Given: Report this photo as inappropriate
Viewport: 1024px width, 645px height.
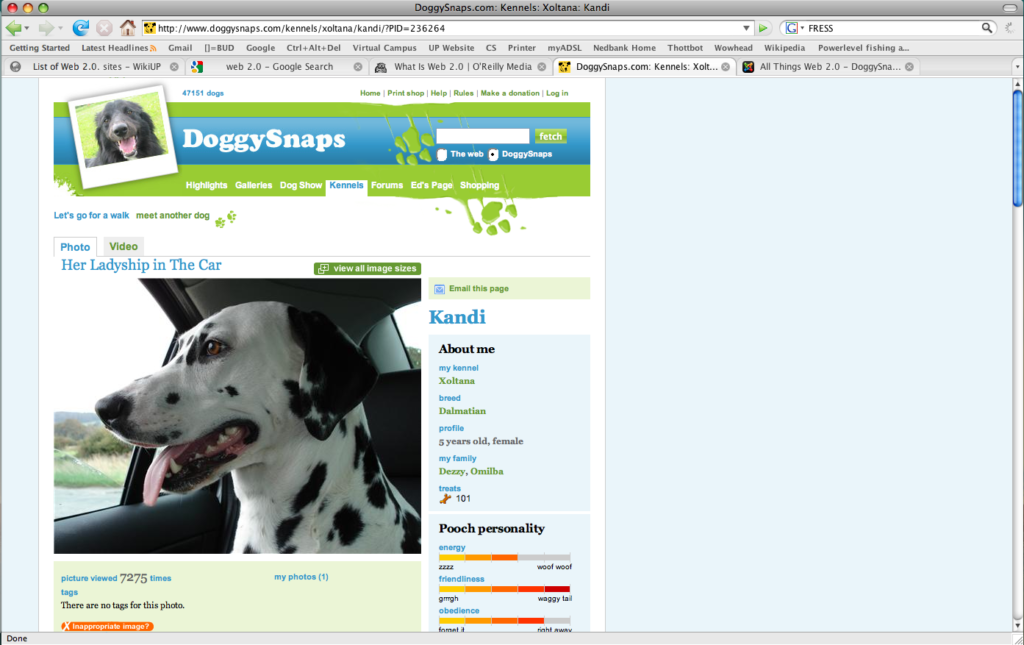Looking at the screenshot, I should coord(105,624).
